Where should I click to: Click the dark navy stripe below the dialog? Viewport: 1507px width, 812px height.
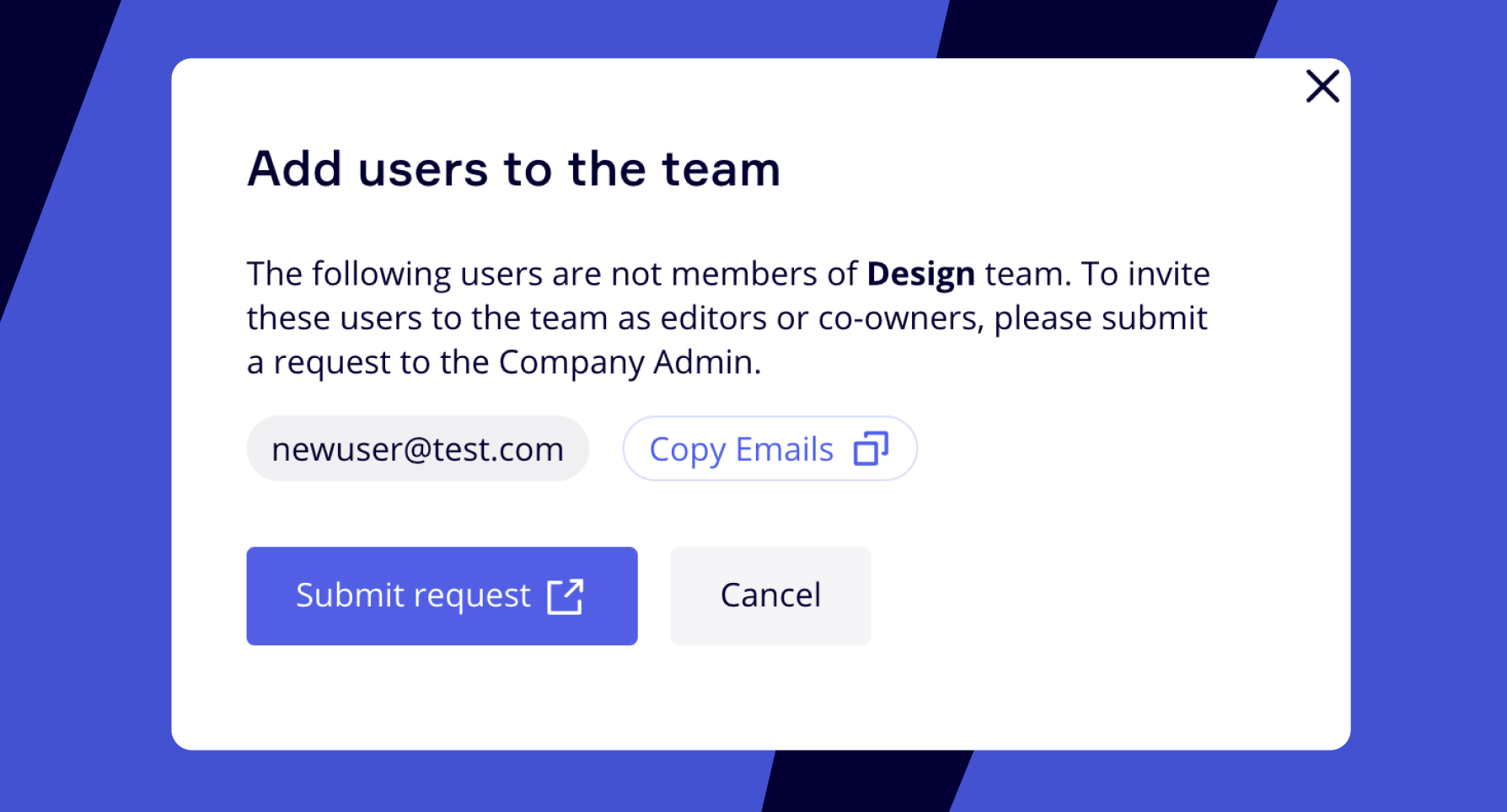point(868,782)
